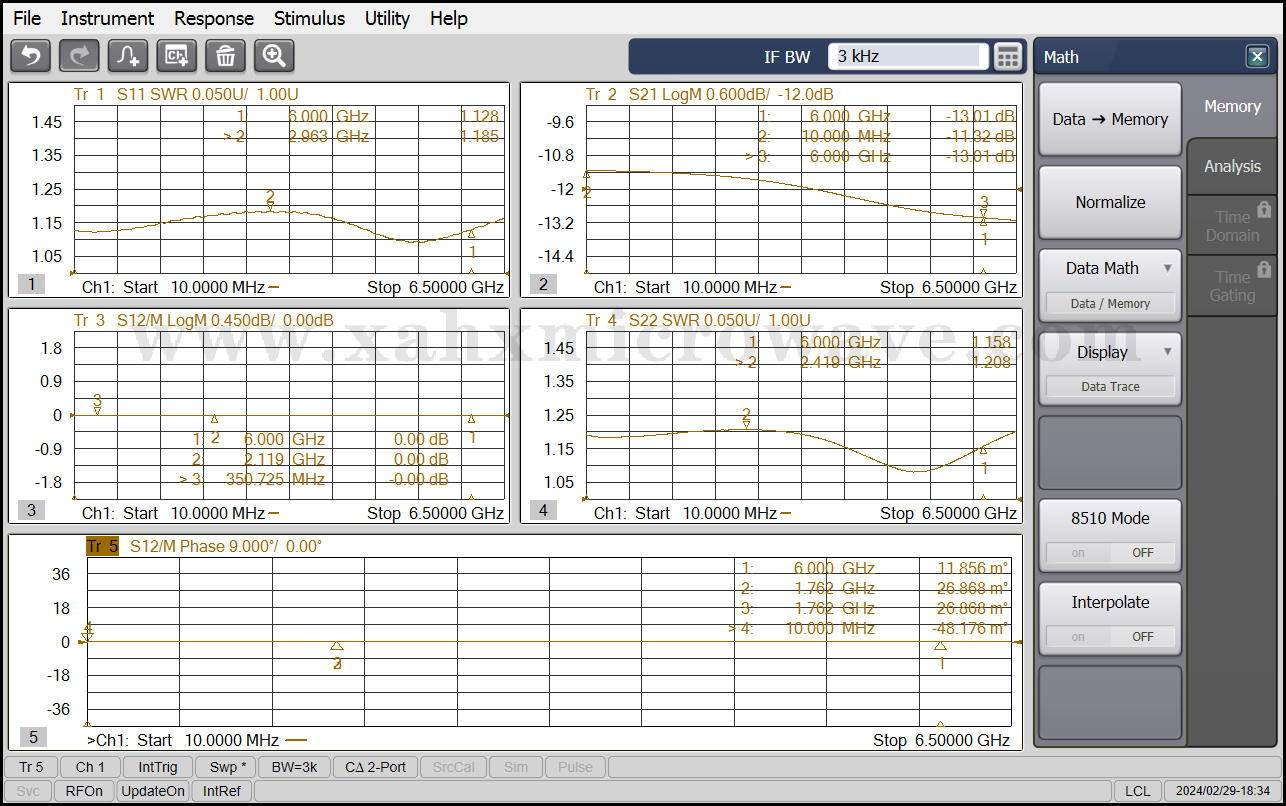1286x806 pixels.
Task: Add a new channel with toolbar icon
Action: [x=177, y=56]
